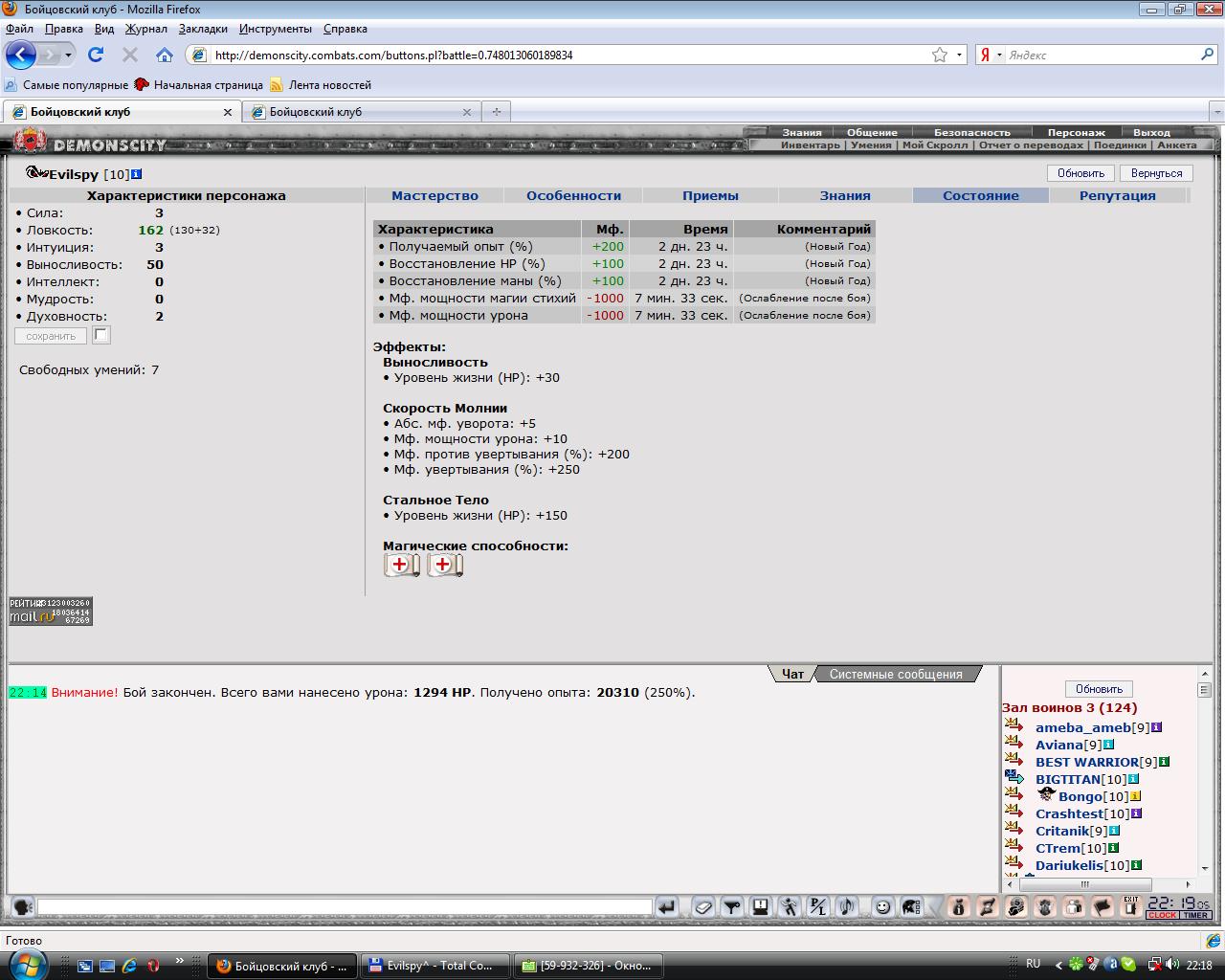This screenshot has width=1225, height=980.
Task: Open info icon next to Evilspy [10]
Action: [137, 174]
